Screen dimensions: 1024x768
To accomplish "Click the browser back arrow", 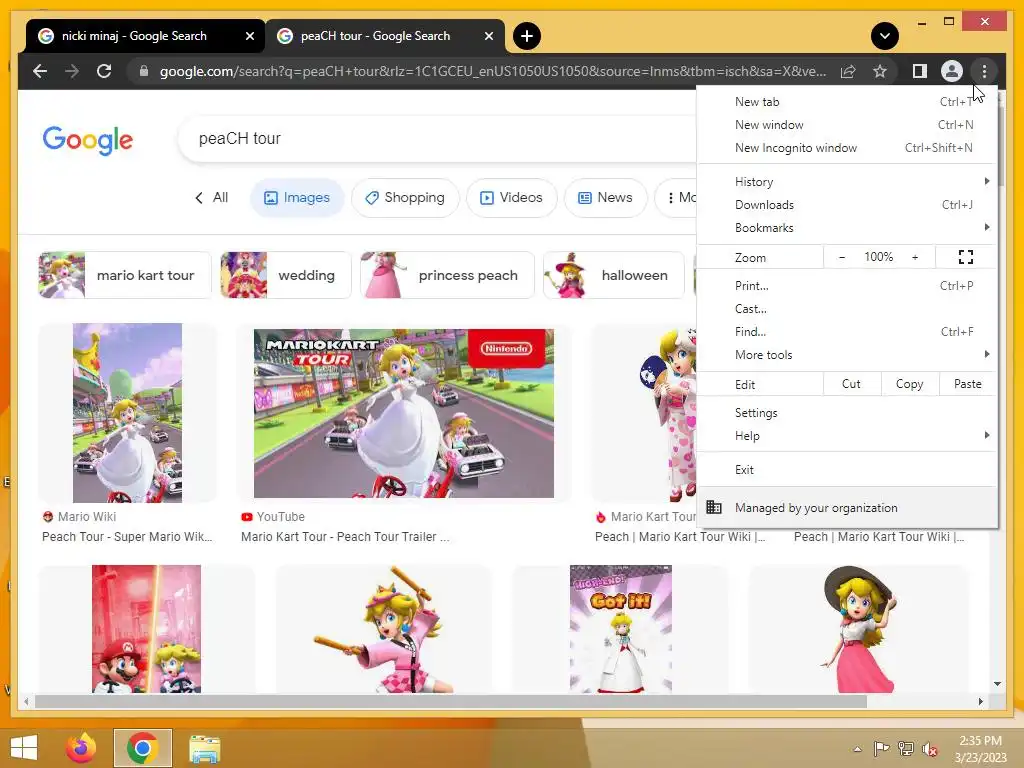I will (40, 71).
